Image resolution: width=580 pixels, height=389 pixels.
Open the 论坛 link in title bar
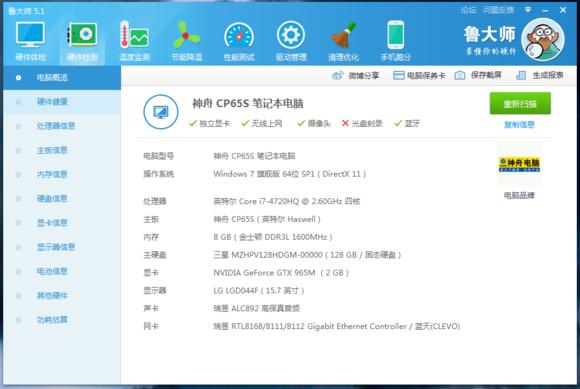coord(468,10)
